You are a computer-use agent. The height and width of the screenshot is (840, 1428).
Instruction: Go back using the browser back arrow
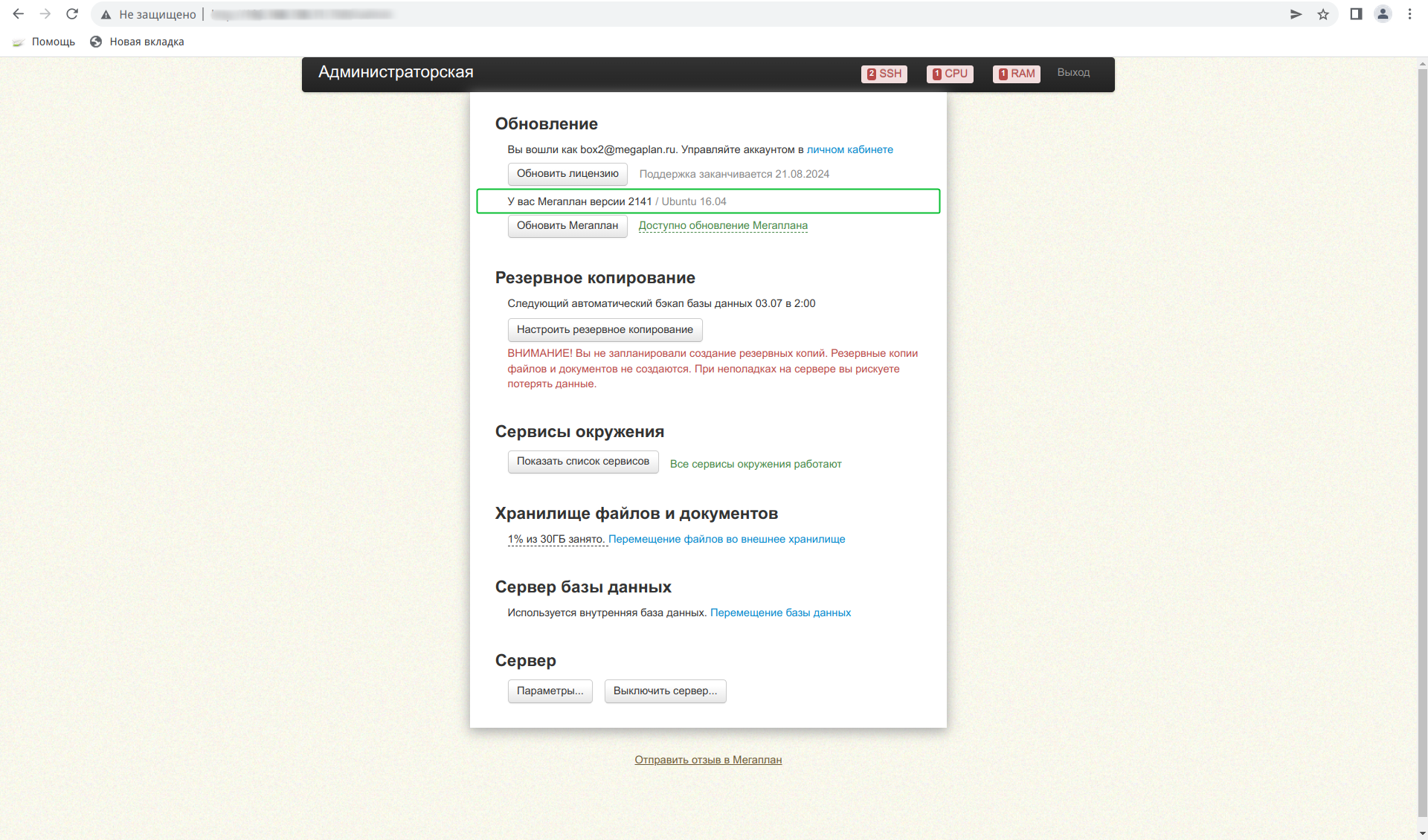(19, 14)
